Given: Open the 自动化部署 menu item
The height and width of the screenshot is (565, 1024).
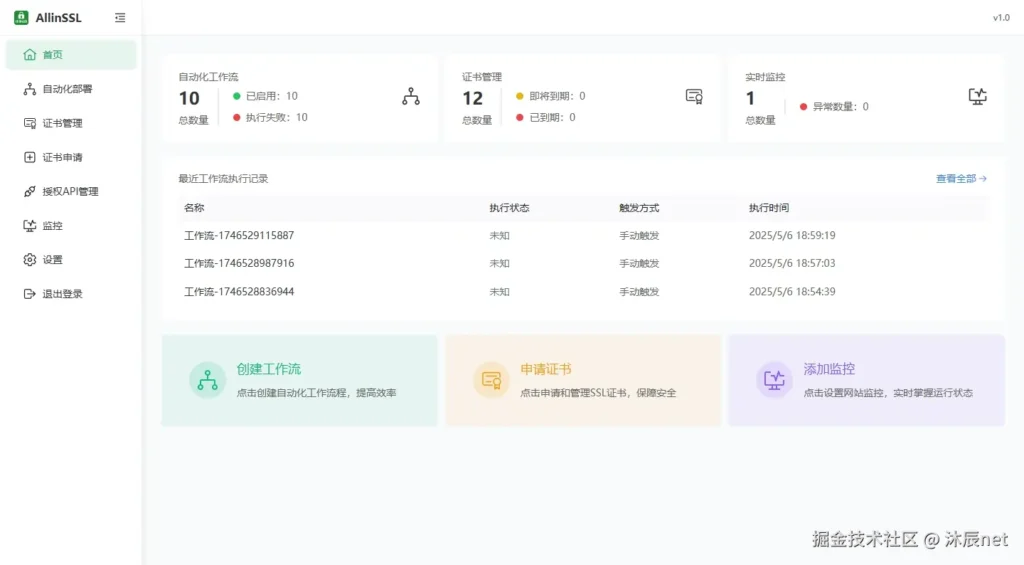Looking at the screenshot, I should point(71,89).
